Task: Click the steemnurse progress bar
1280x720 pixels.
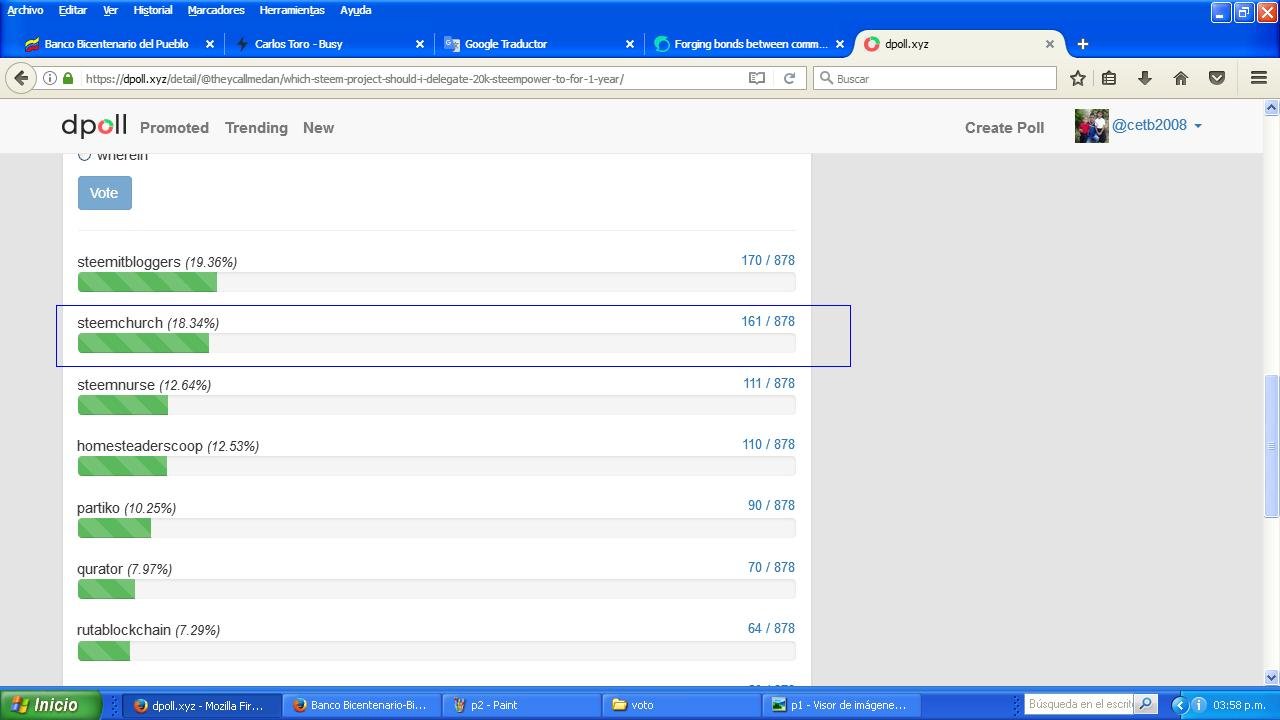Action: coord(436,405)
